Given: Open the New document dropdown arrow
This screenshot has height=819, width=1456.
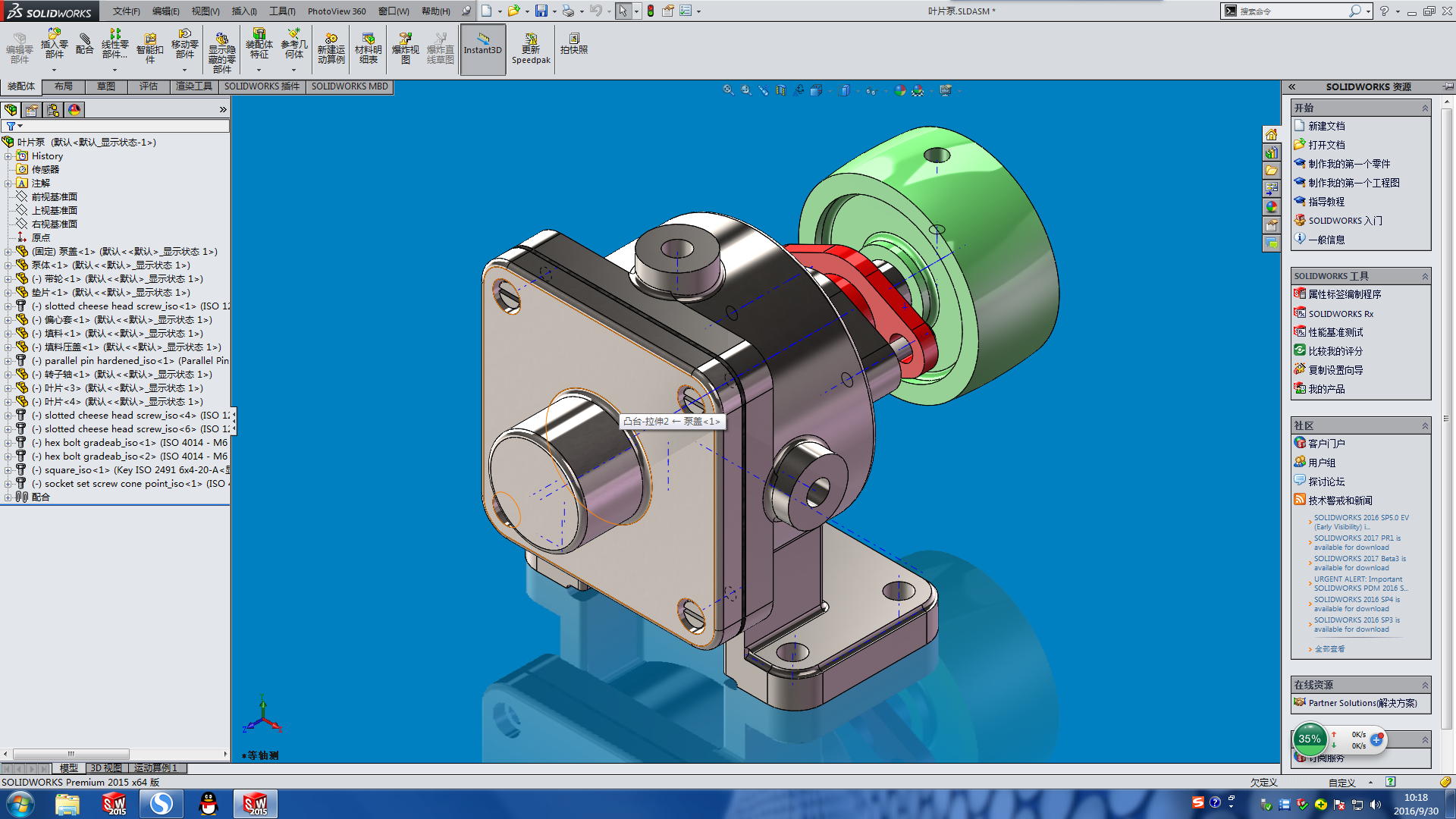Looking at the screenshot, I should click(500, 11).
